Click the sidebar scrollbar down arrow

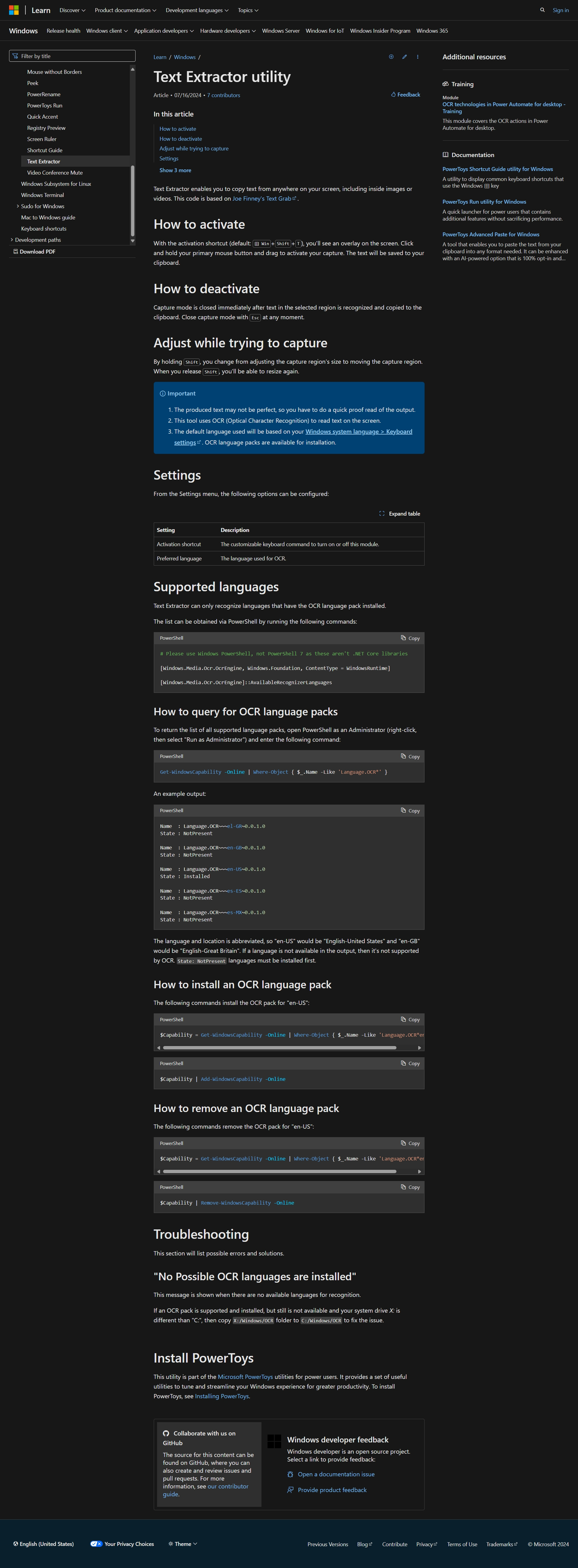click(x=133, y=241)
